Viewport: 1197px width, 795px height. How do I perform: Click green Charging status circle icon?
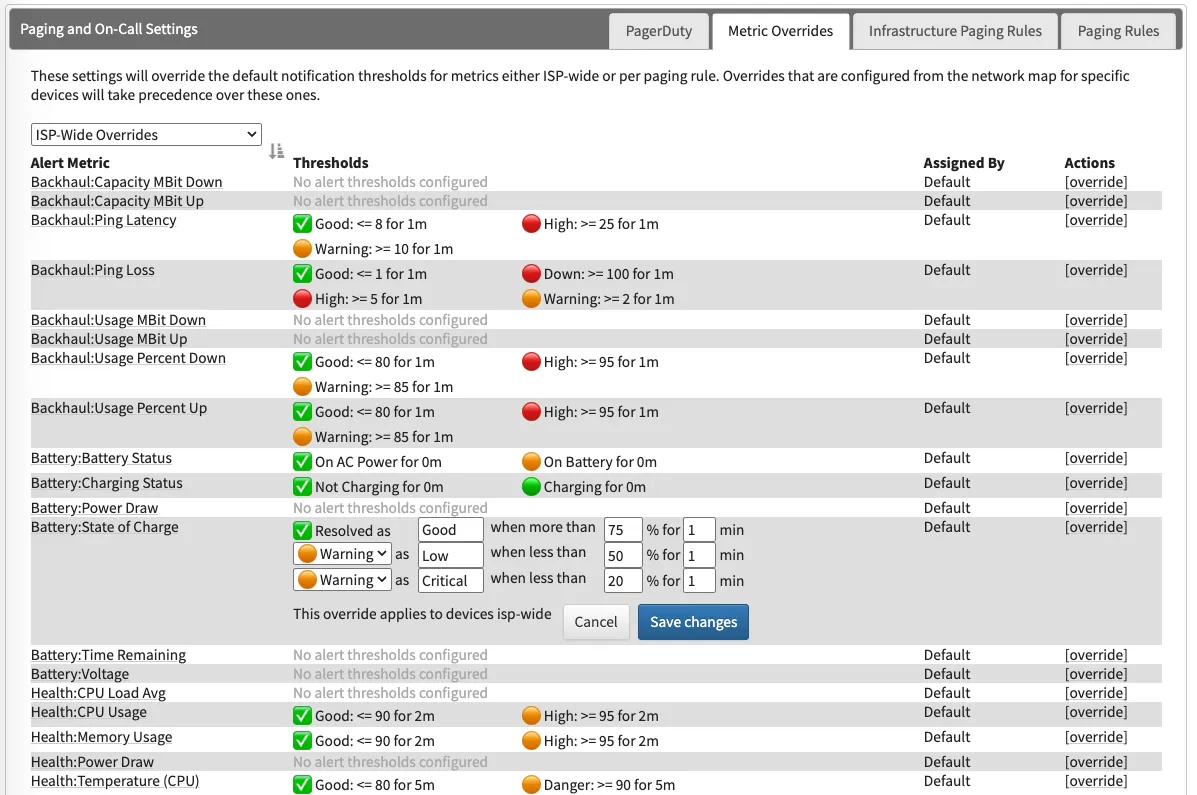(531, 486)
